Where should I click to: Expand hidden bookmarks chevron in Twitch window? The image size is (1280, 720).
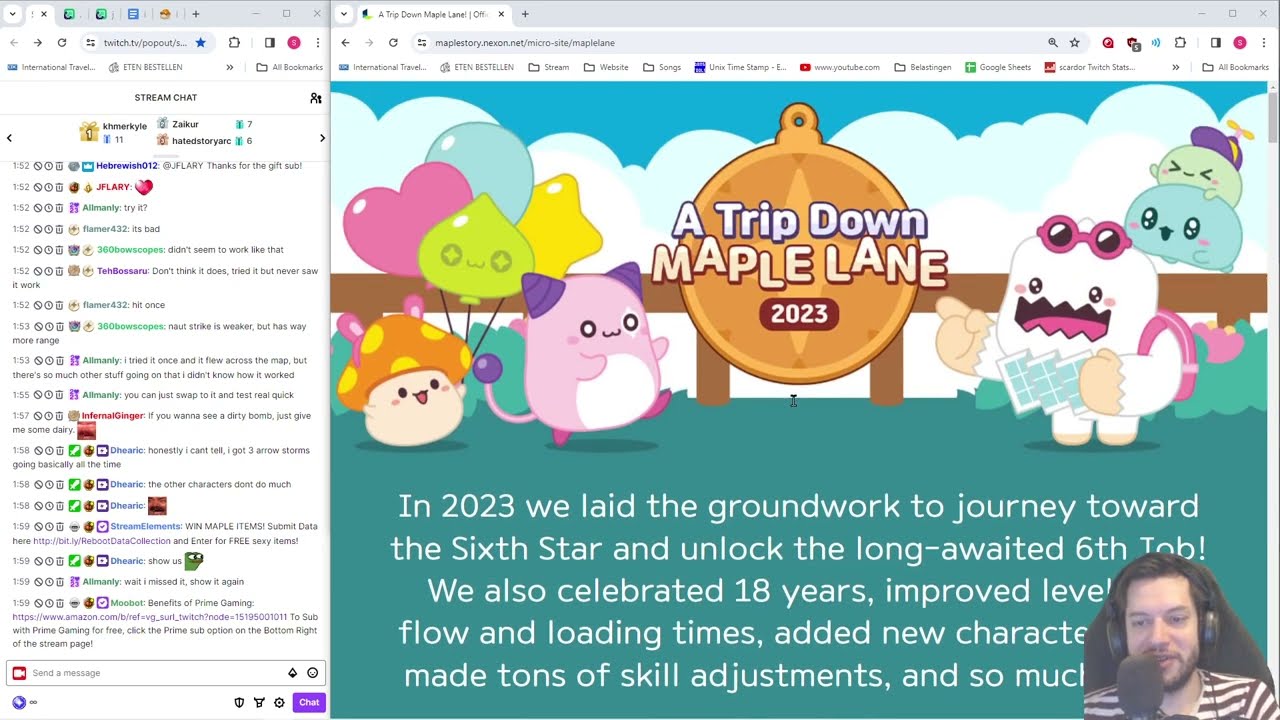[x=229, y=67]
